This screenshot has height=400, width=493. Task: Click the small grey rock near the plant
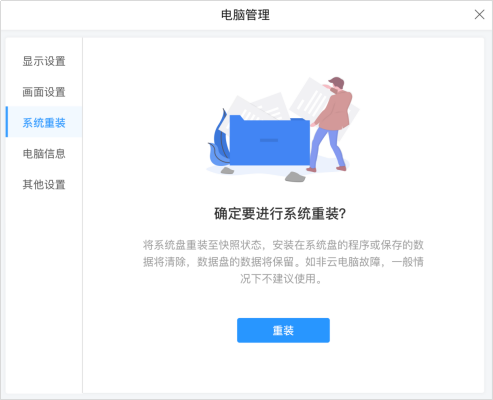coord(227,171)
